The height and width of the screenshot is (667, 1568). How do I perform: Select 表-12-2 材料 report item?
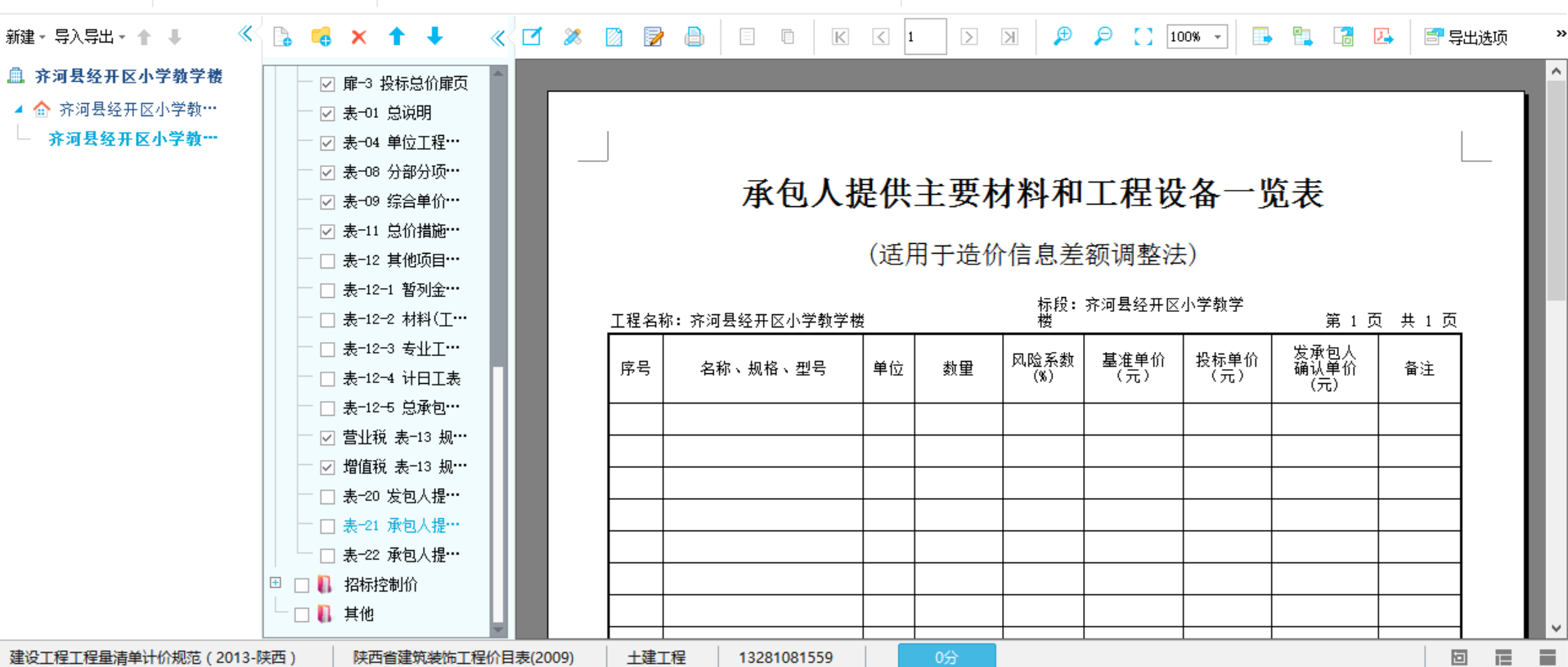(x=405, y=319)
